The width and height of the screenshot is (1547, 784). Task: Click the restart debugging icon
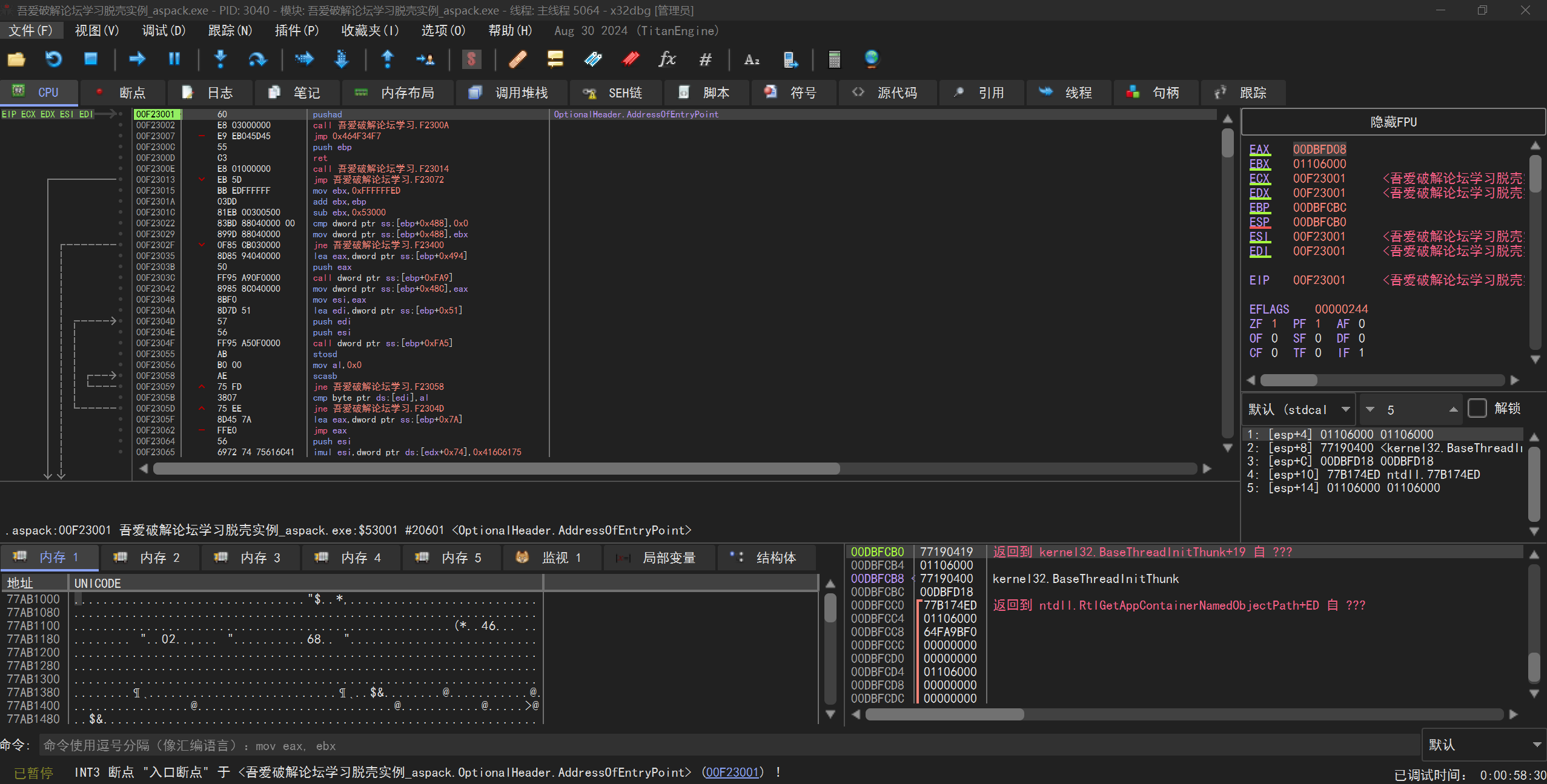[x=53, y=59]
